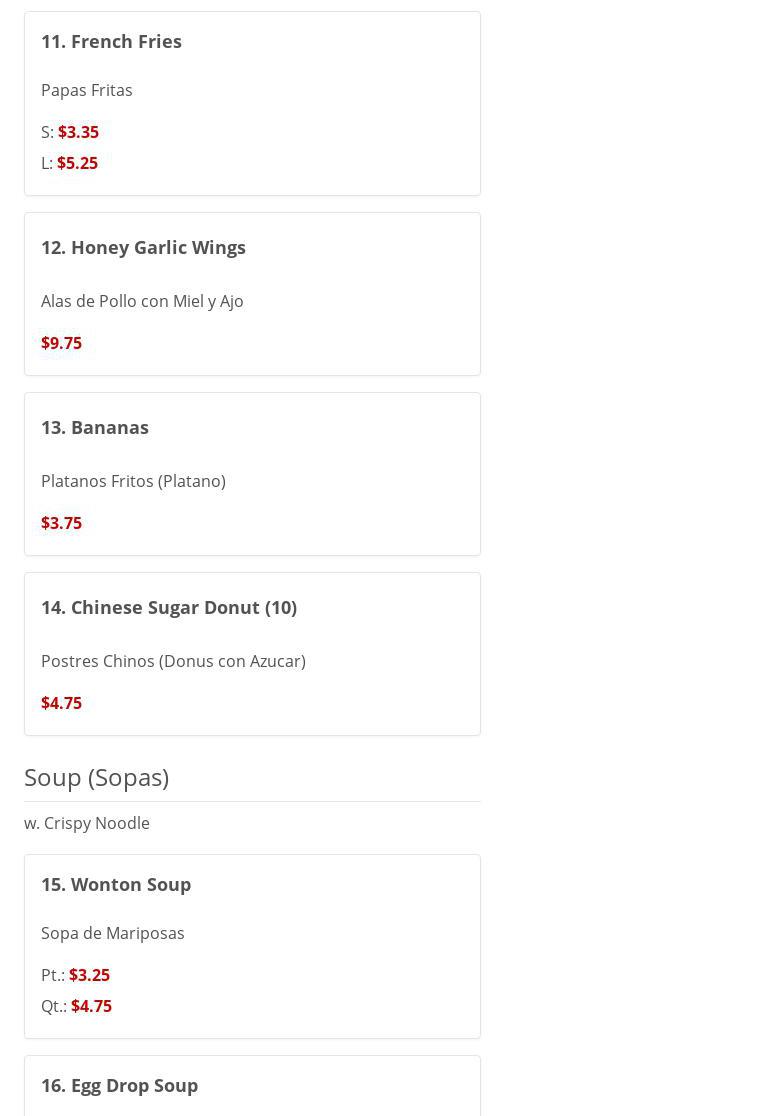Open the 13. Bananas menu item

point(95,427)
